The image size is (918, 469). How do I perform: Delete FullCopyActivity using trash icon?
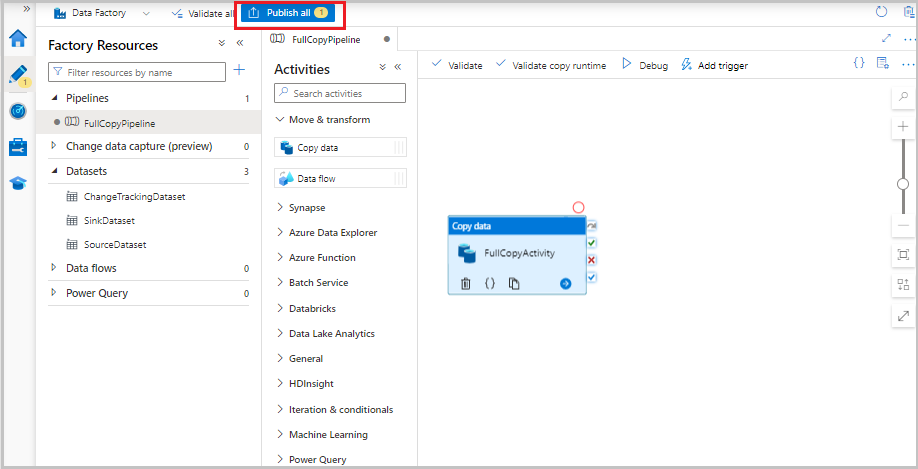(x=465, y=284)
